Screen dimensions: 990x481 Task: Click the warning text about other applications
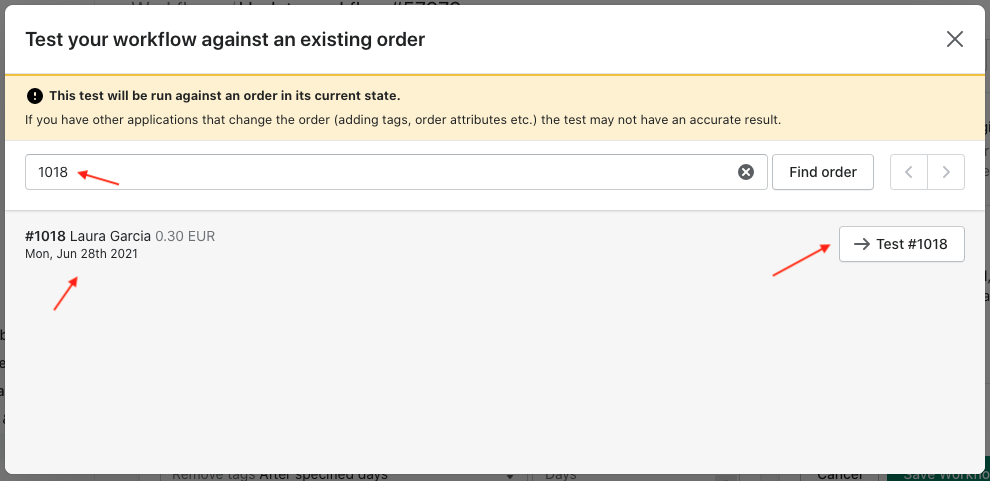coord(403,119)
